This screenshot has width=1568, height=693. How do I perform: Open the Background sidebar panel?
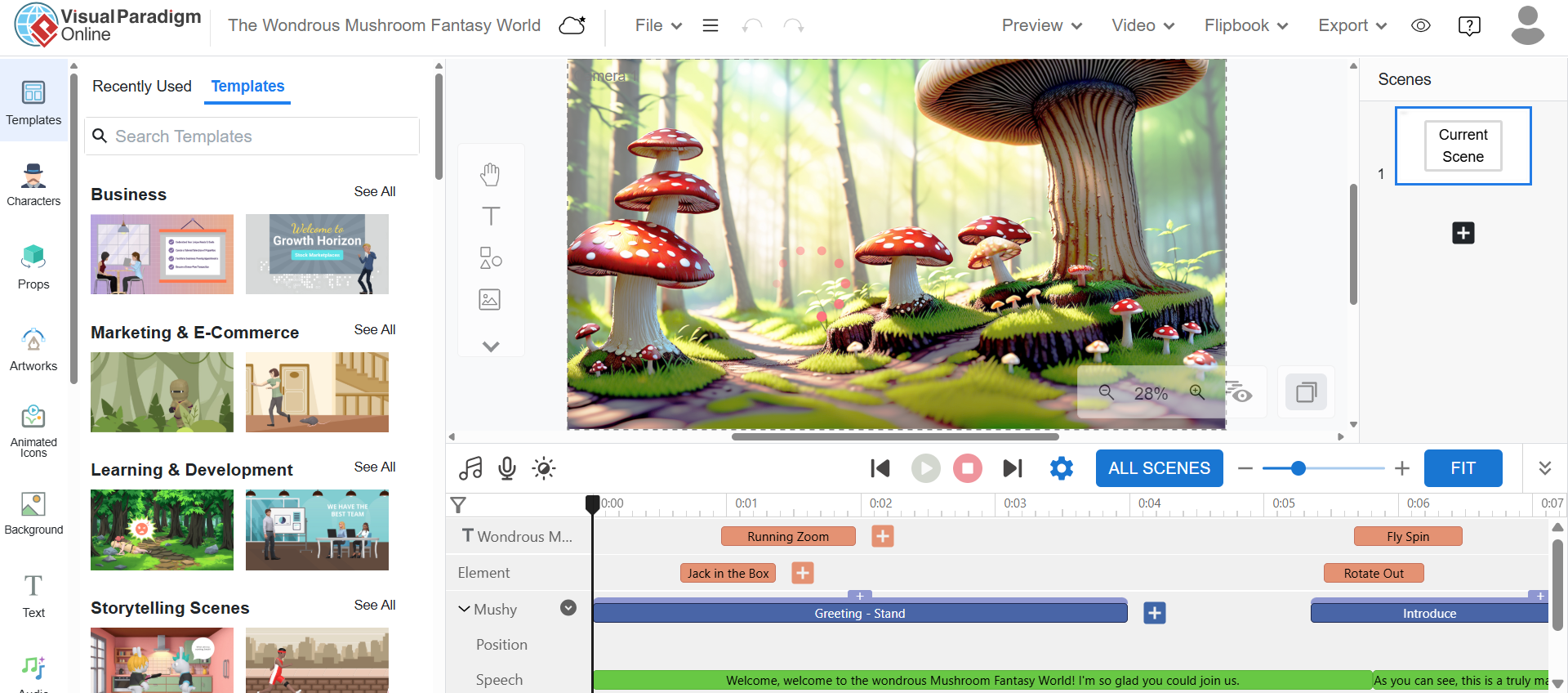[x=33, y=513]
